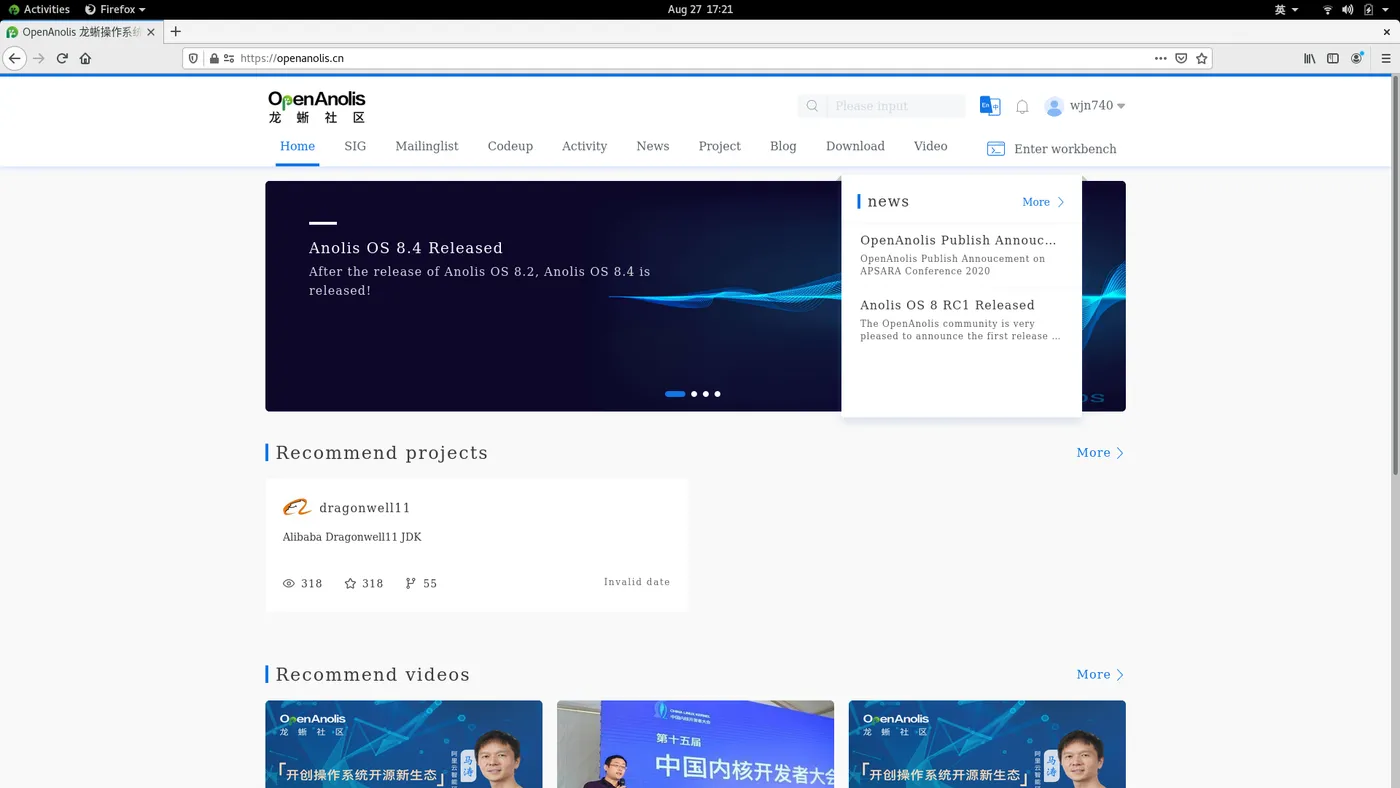Click the dragonwell11 project logo

pos(297,508)
